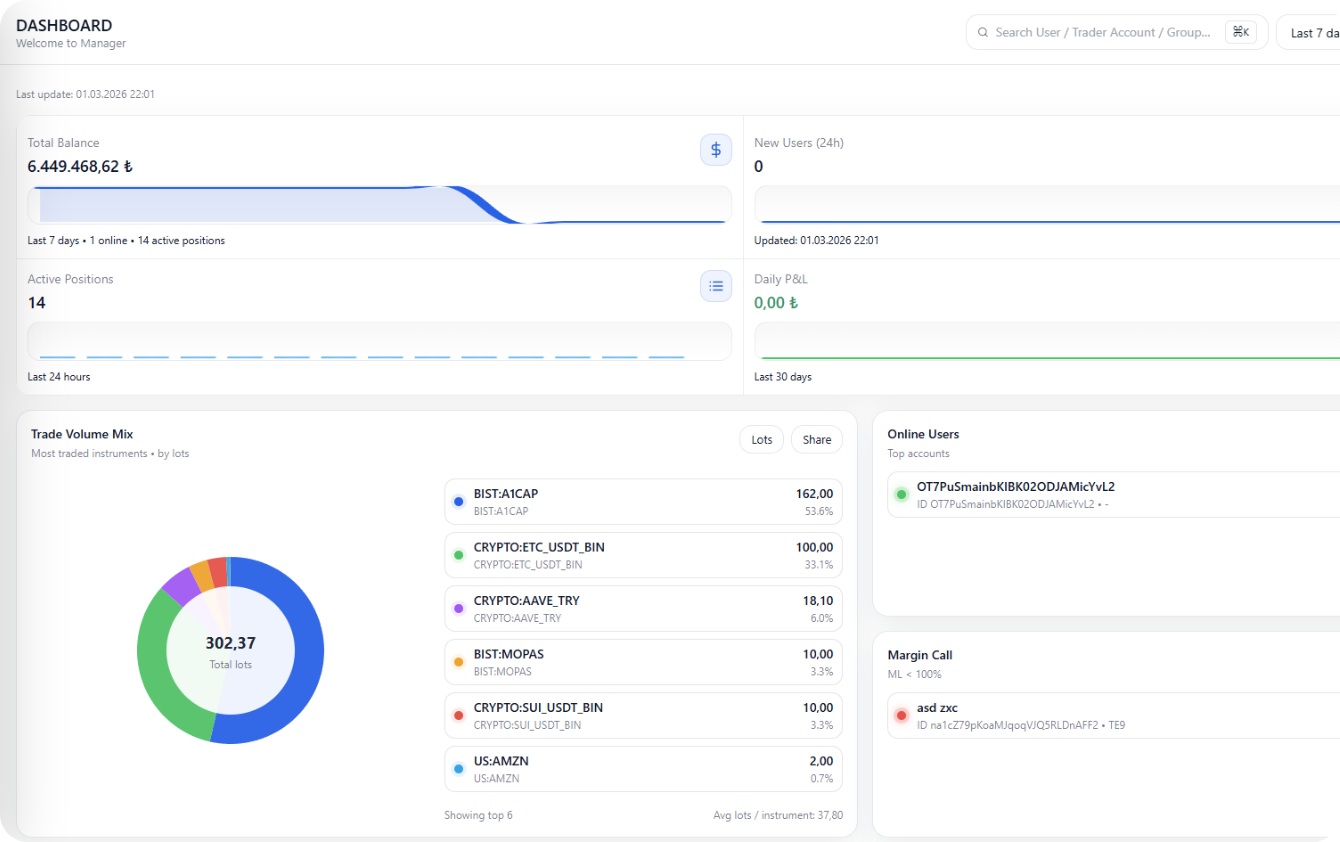Click the donut chart center total lots
The width and height of the screenshot is (1340, 842).
[x=230, y=650]
